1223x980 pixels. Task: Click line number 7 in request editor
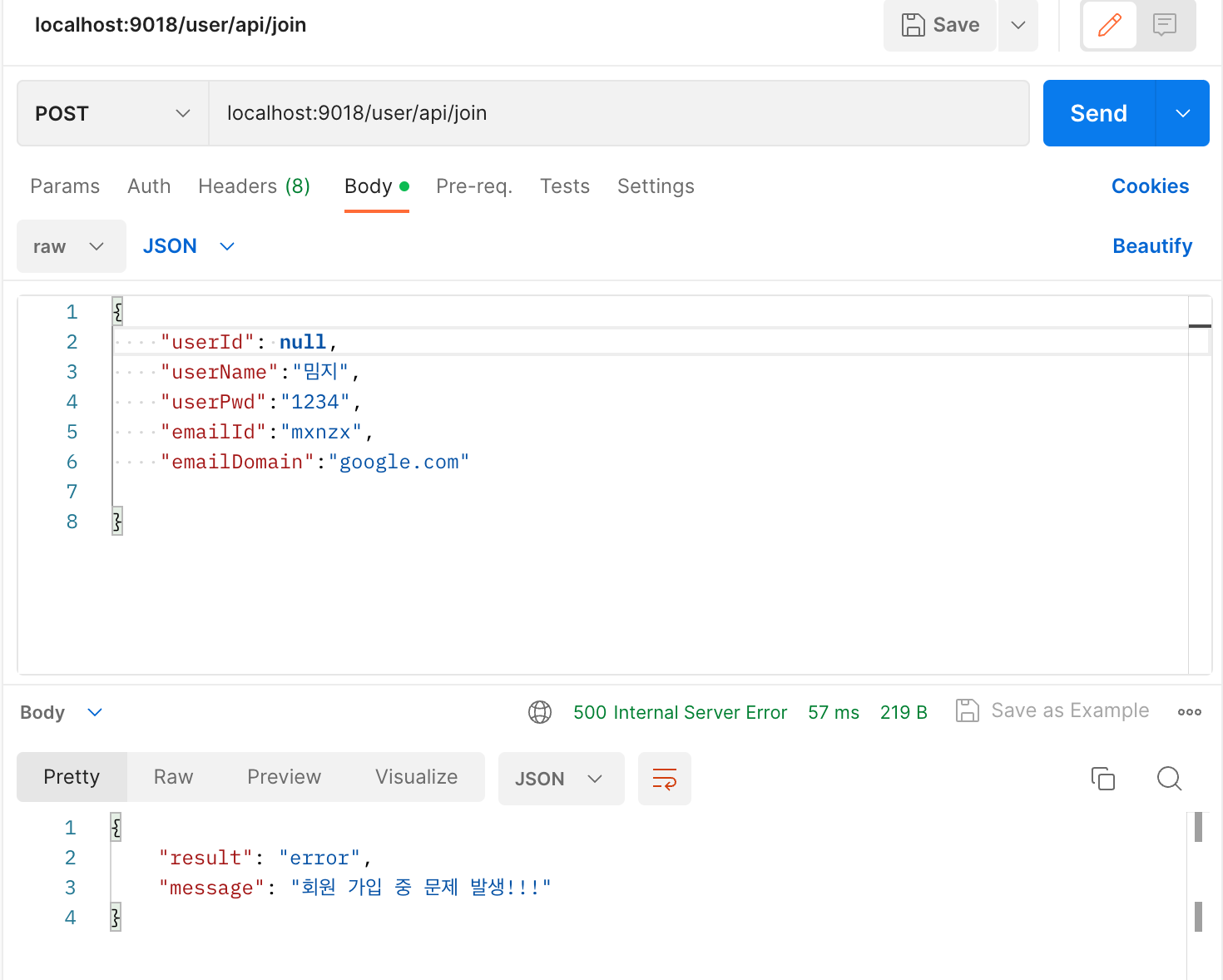[x=72, y=492]
